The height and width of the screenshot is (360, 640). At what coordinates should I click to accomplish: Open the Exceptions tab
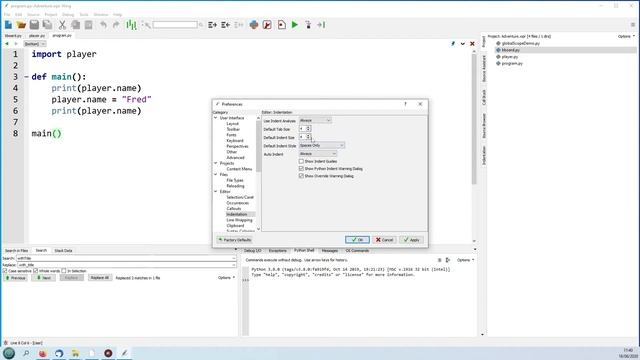(x=278, y=251)
